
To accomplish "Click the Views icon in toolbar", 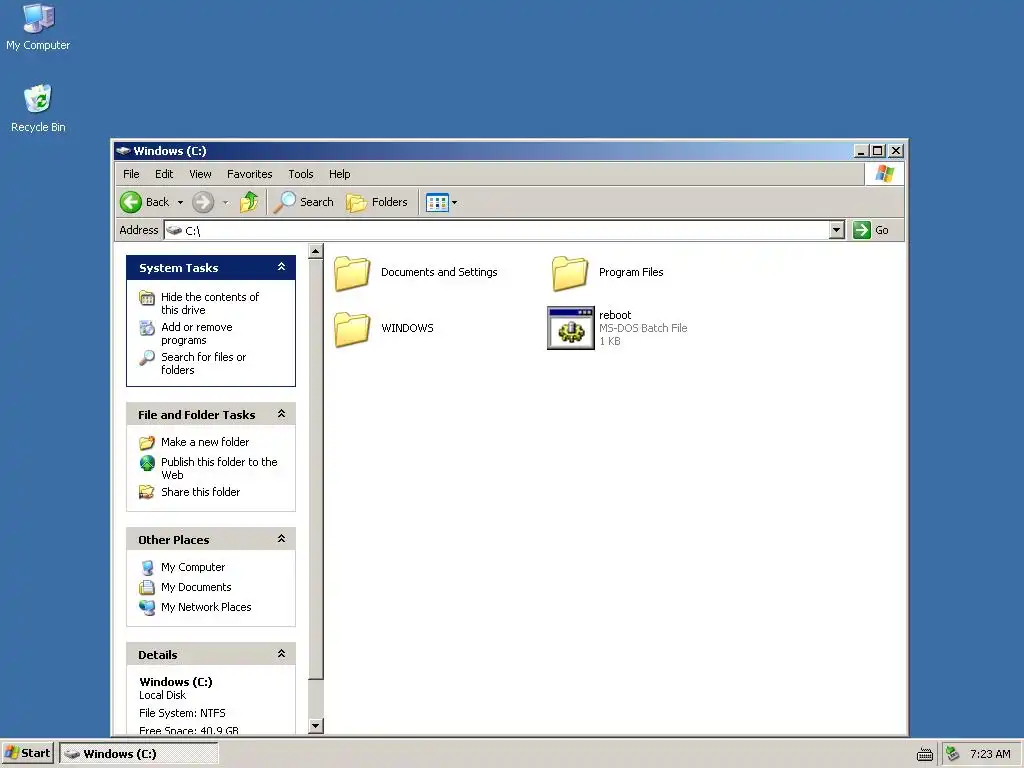I will (x=437, y=202).
